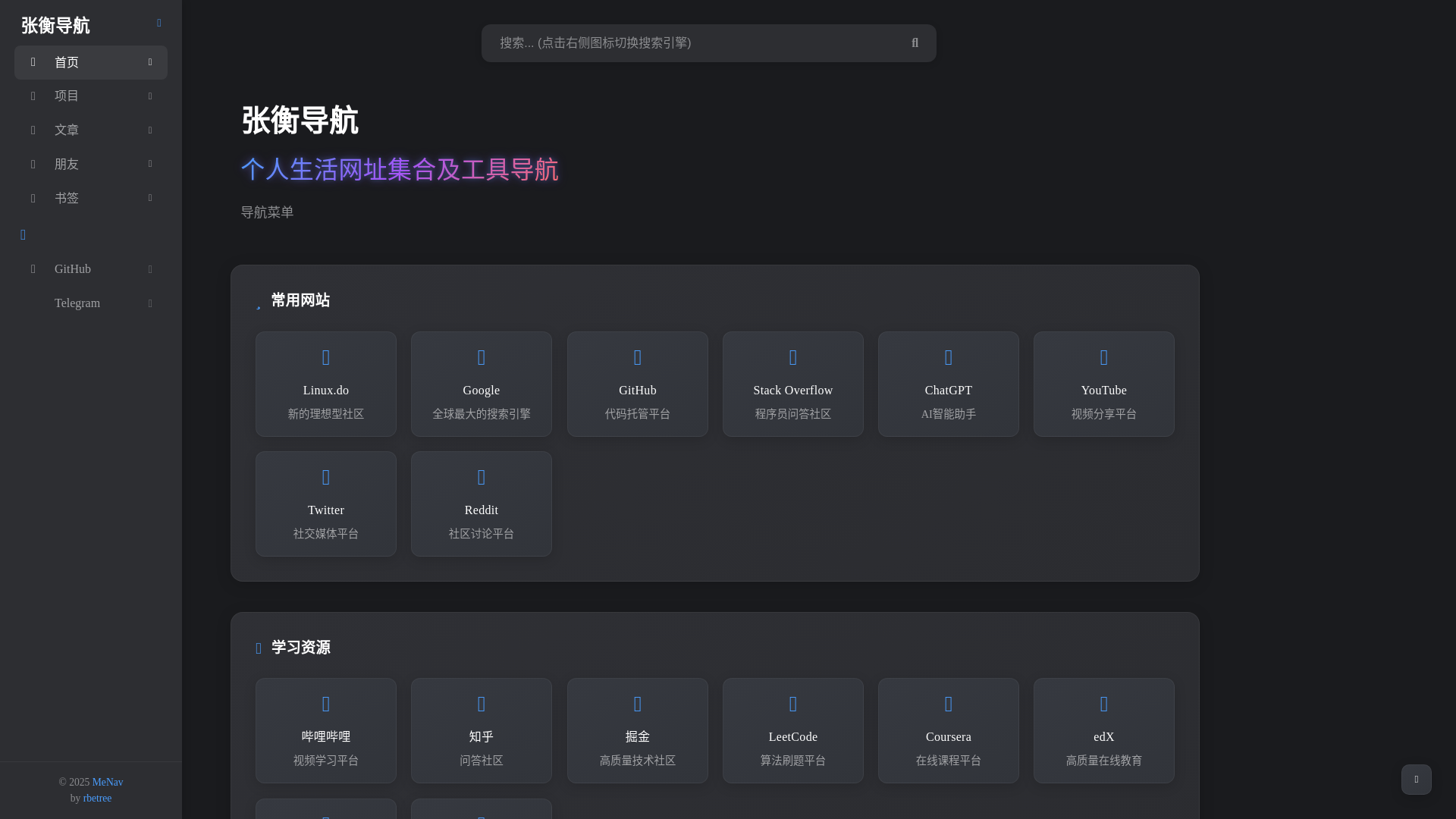Click the 哔哩哔哩 card icon

coord(326,704)
